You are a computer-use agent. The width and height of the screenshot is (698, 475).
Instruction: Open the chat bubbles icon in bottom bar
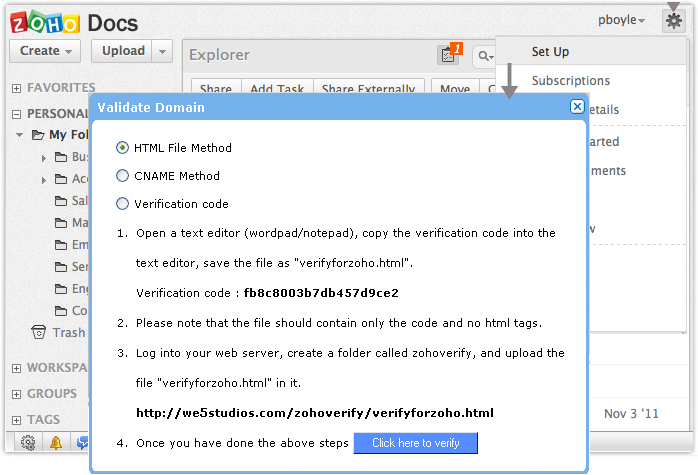(82, 443)
